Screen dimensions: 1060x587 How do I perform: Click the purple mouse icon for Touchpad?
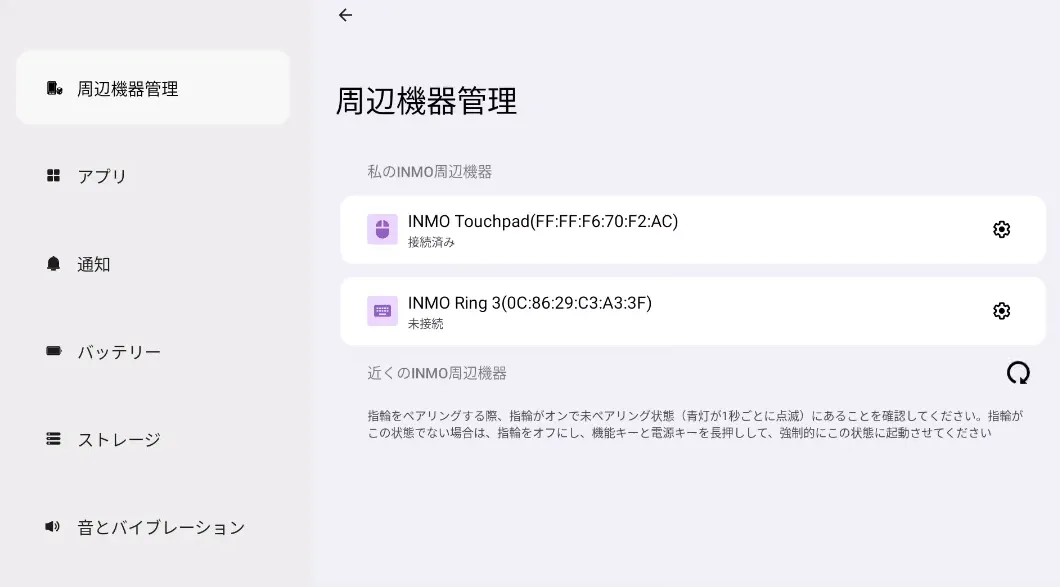point(382,230)
